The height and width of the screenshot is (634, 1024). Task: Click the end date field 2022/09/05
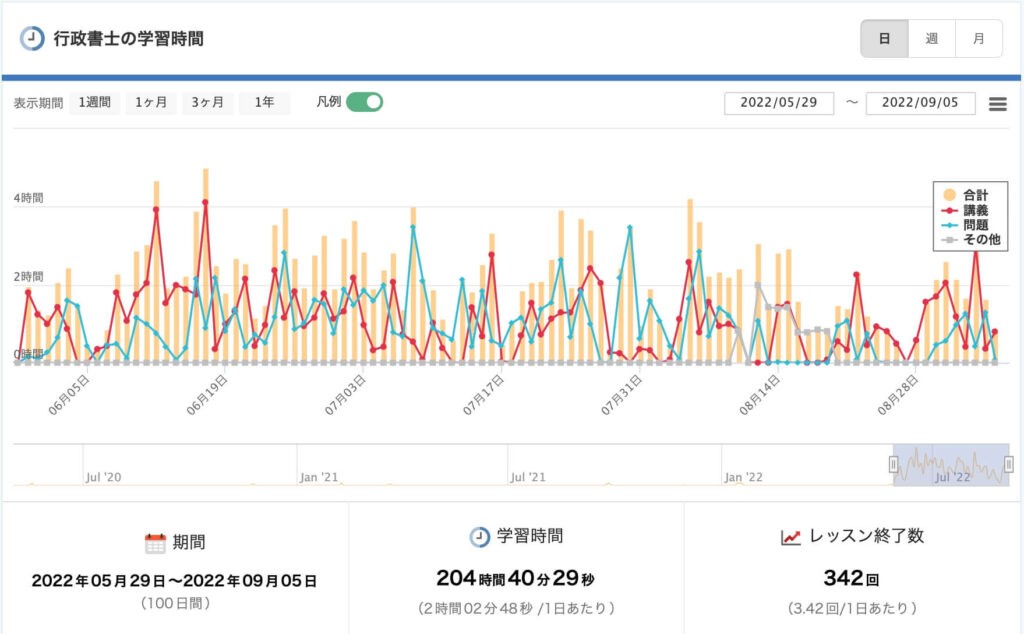coord(920,103)
